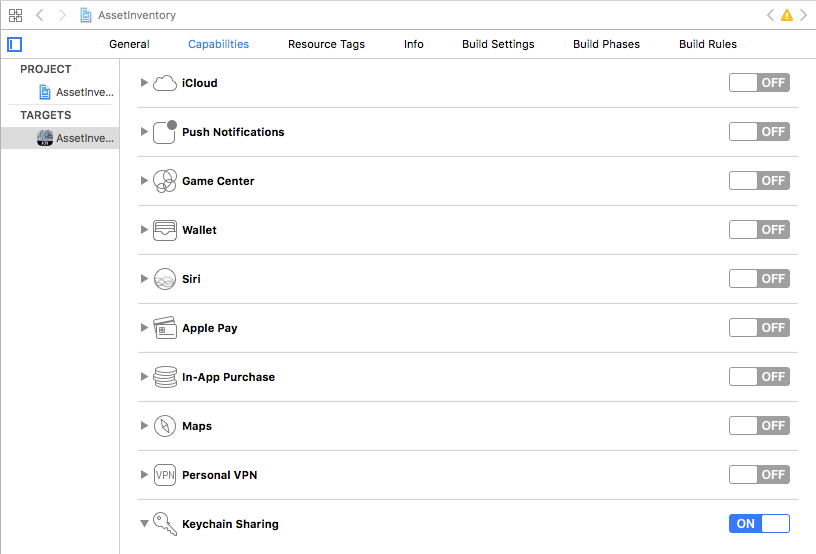Click the Maps label
This screenshot has width=816, height=554.
[x=197, y=426]
